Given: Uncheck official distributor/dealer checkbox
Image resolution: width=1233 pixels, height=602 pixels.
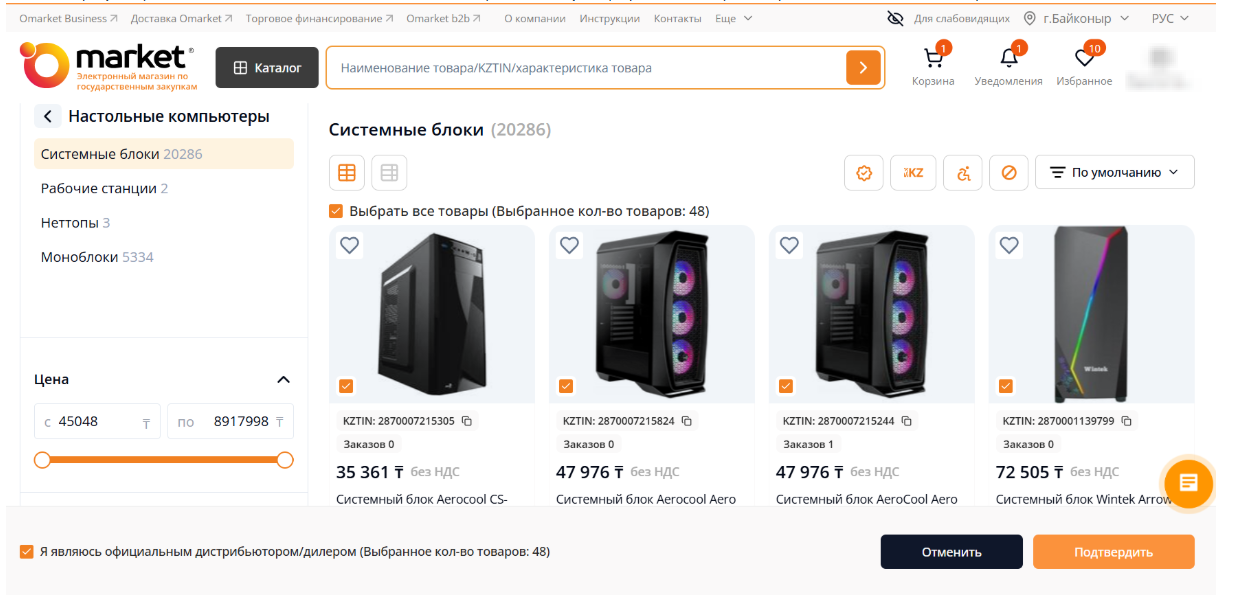Looking at the screenshot, I should (x=27, y=552).
